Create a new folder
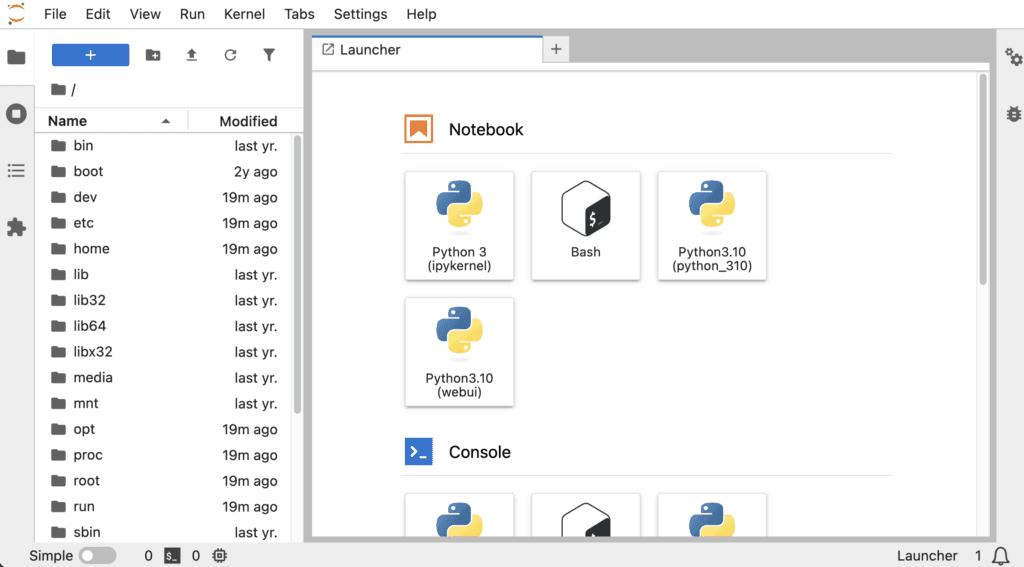Viewport: 1024px width, 567px height. tap(153, 55)
